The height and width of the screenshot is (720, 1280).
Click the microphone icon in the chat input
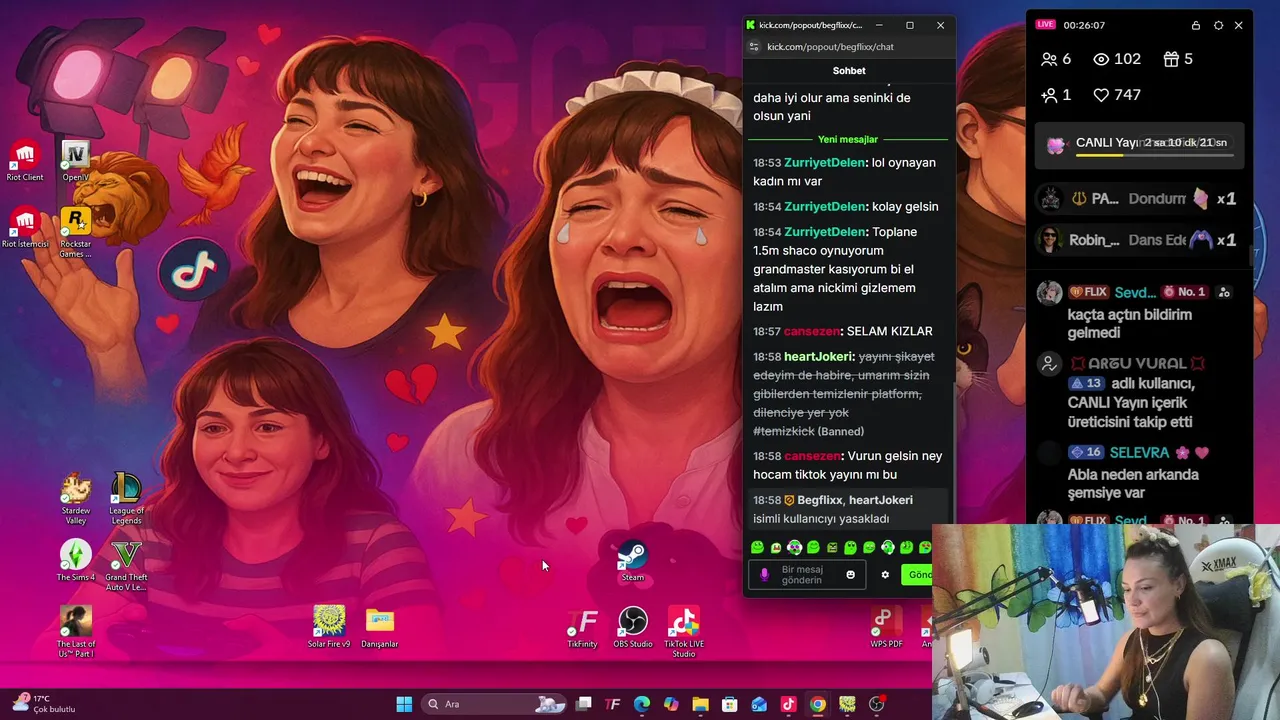765,575
